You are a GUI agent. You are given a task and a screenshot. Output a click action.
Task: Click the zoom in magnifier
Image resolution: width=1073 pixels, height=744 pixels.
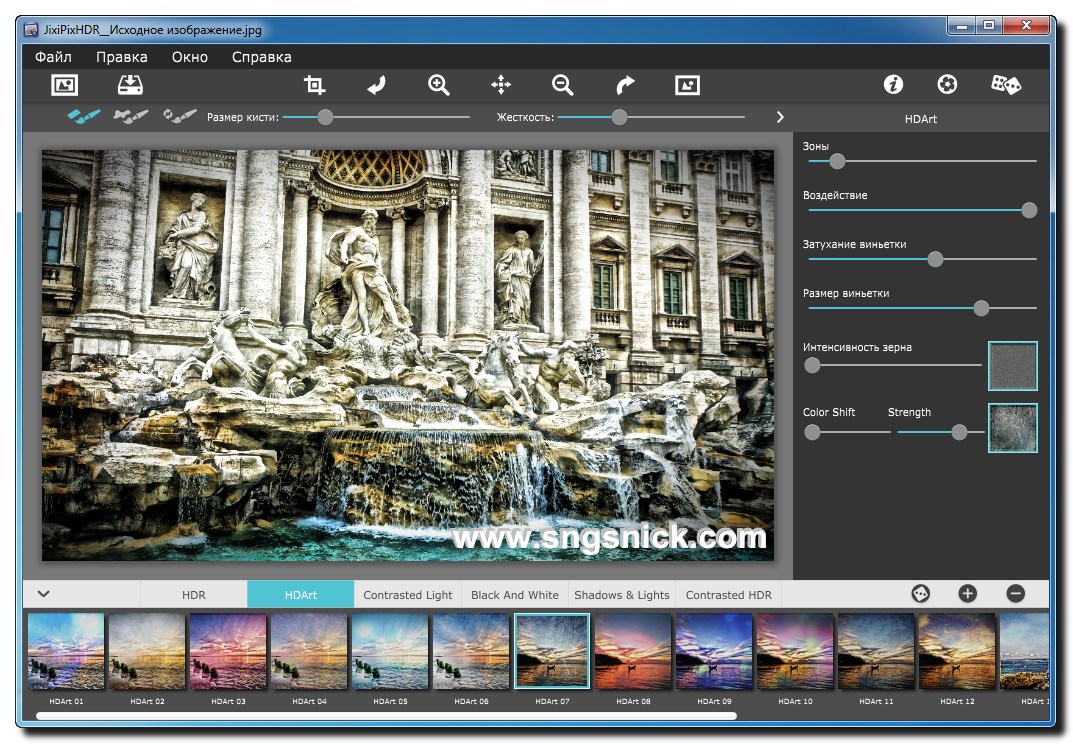439,85
